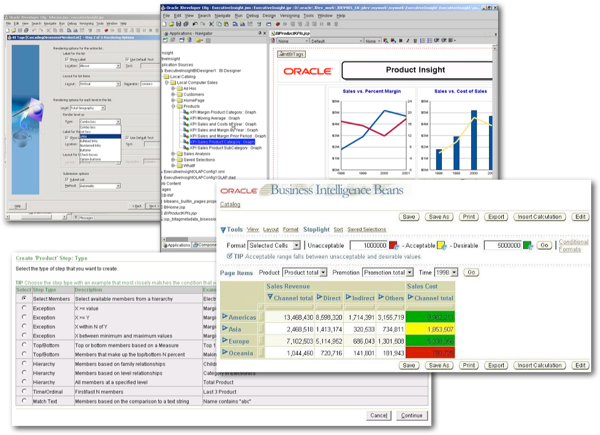Image resolution: width=600 pixels, height=435 pixels.
Task: Click Paste icon in main JDeveloper toolbar
Action: coord(226,24)
